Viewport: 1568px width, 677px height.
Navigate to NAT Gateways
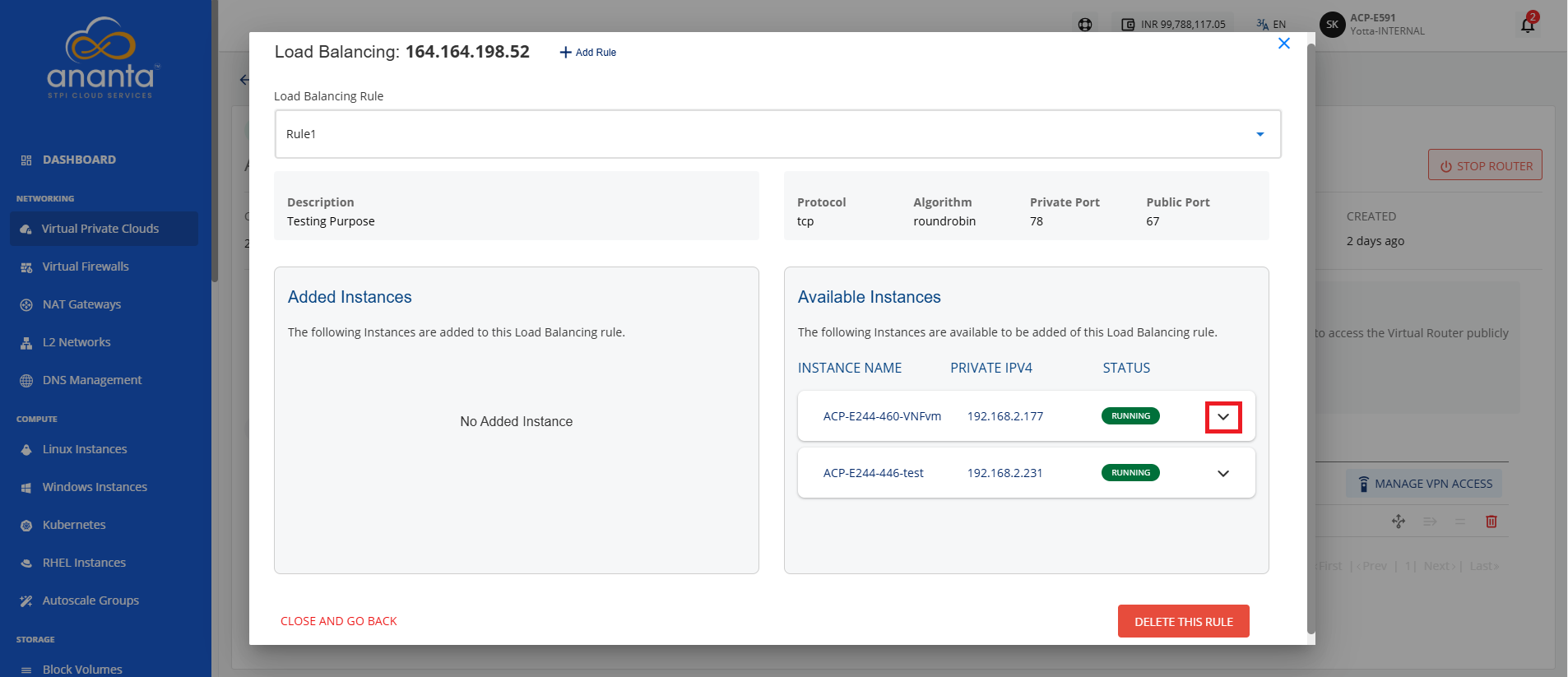(x=81, y=304)
